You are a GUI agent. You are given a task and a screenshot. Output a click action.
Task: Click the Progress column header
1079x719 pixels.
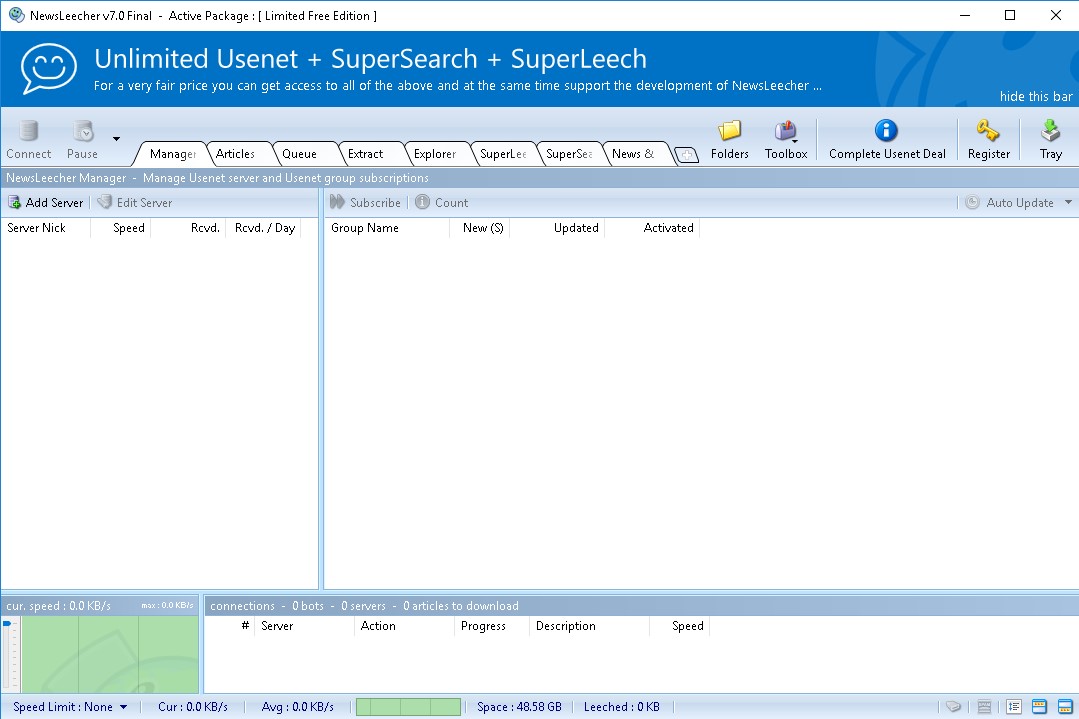[491, 625]
